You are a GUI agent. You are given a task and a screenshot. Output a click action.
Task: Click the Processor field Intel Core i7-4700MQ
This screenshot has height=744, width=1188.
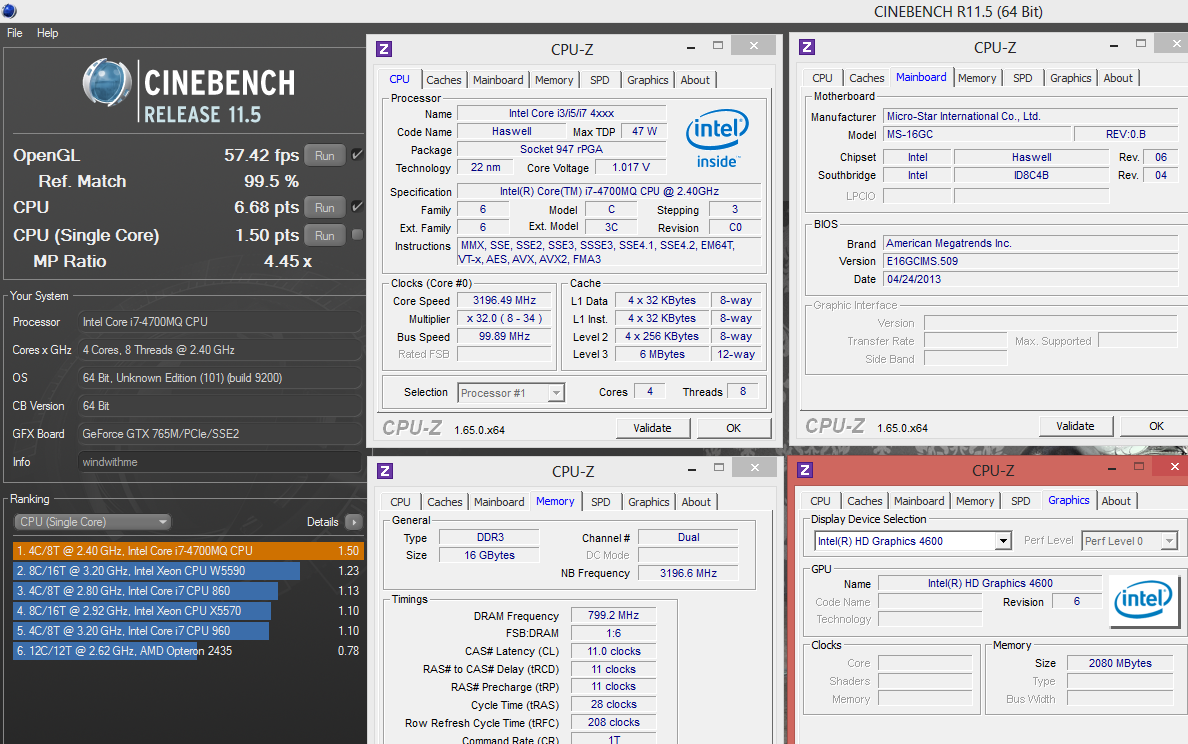pyautogui.click(x=220, y=322)
